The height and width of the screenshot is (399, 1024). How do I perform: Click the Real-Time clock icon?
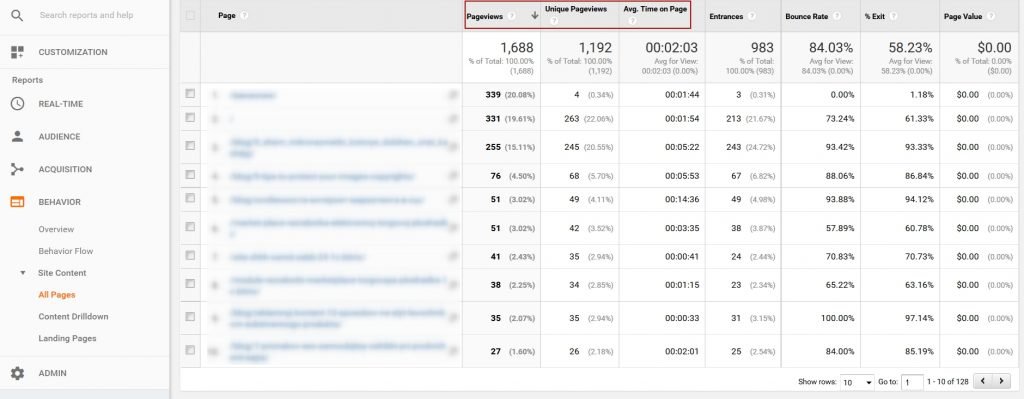pyautogui.click(x=18, y=104)
